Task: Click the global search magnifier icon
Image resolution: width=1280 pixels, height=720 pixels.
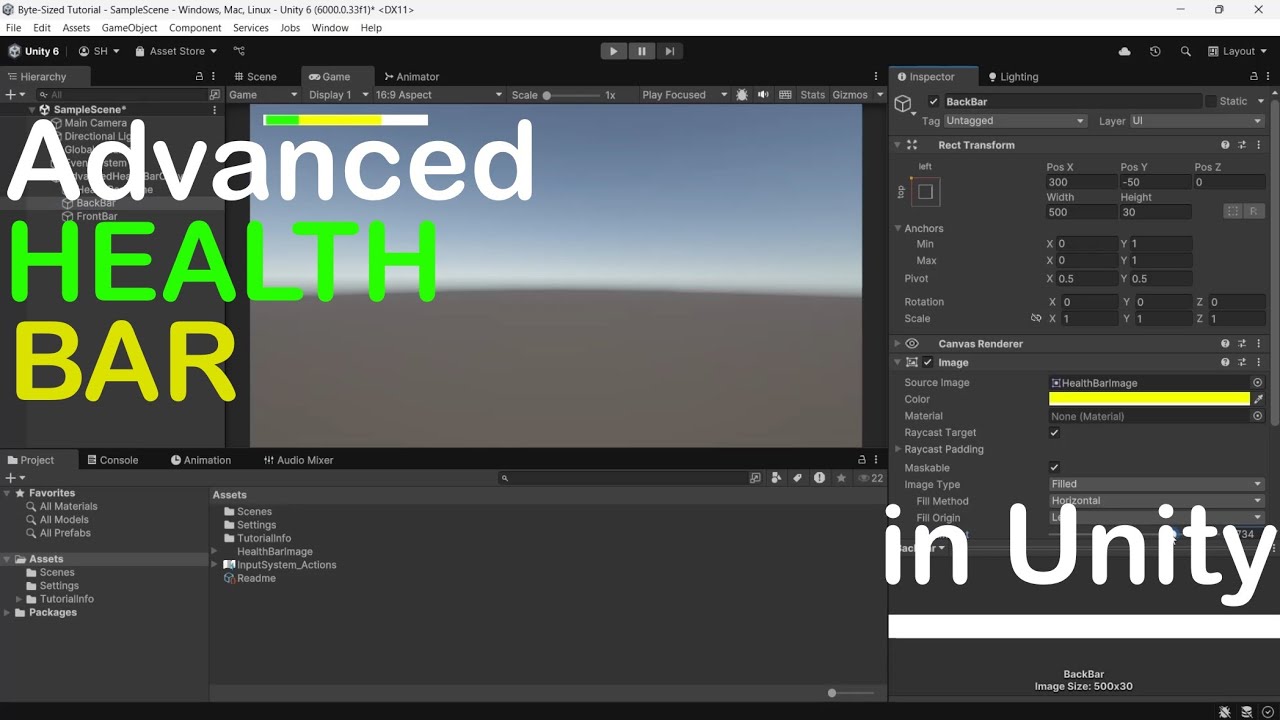Action: [1186, 51]
